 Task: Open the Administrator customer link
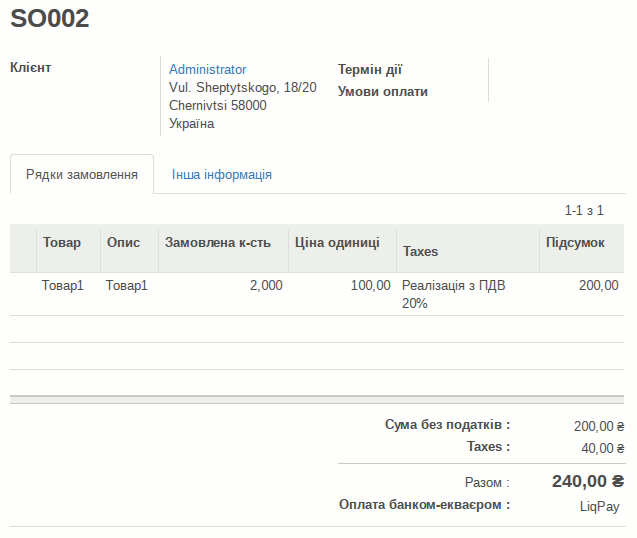click(x=207, y=70)
